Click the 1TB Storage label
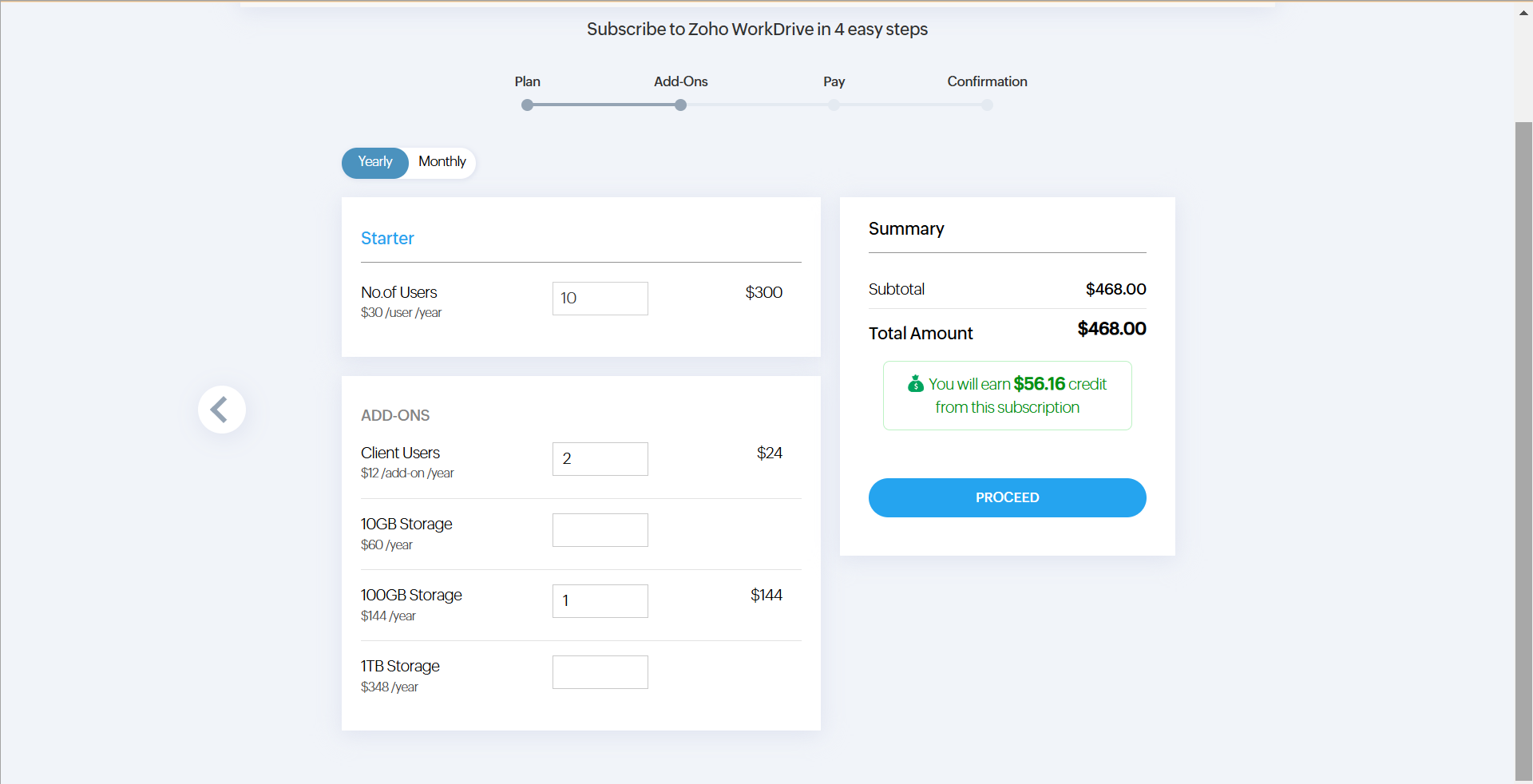 400,667
